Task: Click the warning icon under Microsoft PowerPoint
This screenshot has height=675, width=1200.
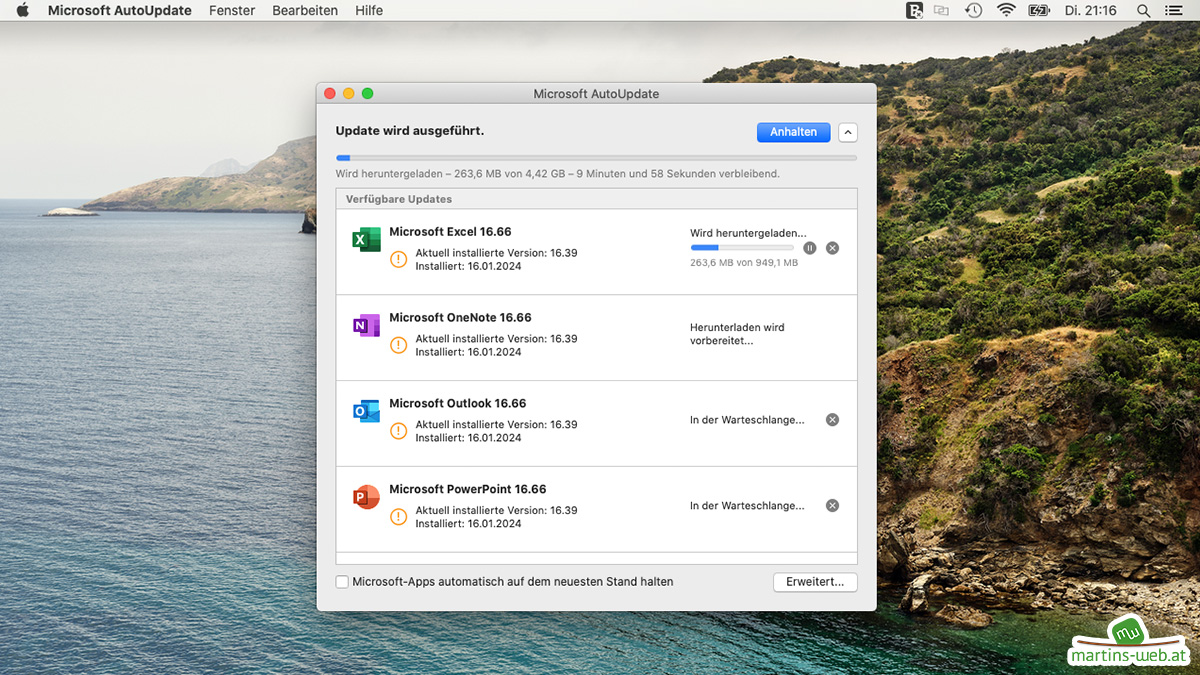Action: click(398, 517)
